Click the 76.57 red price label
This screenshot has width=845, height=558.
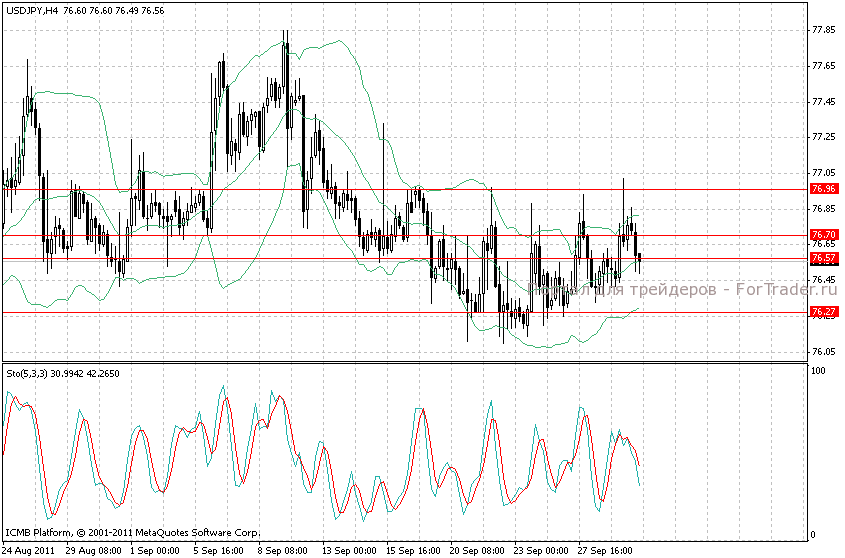coord(824,258)
